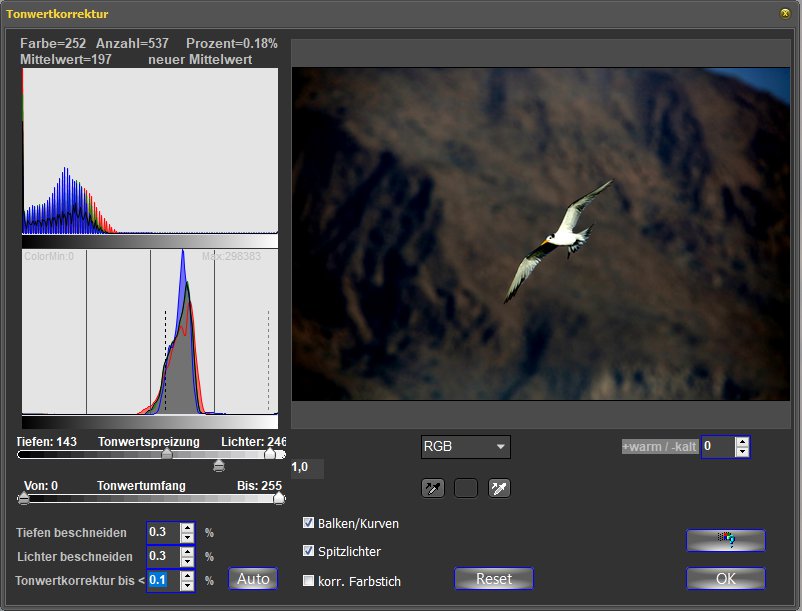Click the gamma midpoint slider handle
Viewport: 802px width, 611px height.
[219, 465]
